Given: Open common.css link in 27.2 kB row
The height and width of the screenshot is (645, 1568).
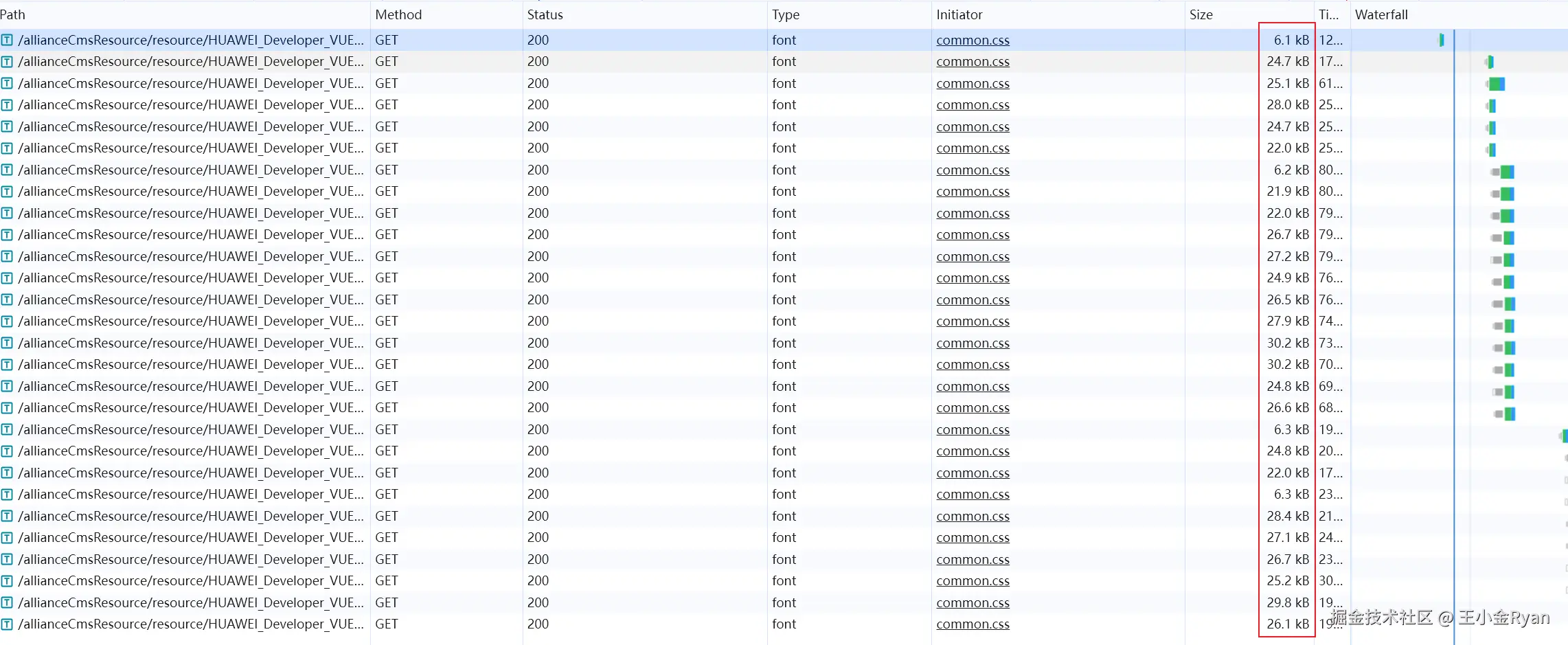Looking at the screenshot, I should pyautogui.click(x=973, y=256).
